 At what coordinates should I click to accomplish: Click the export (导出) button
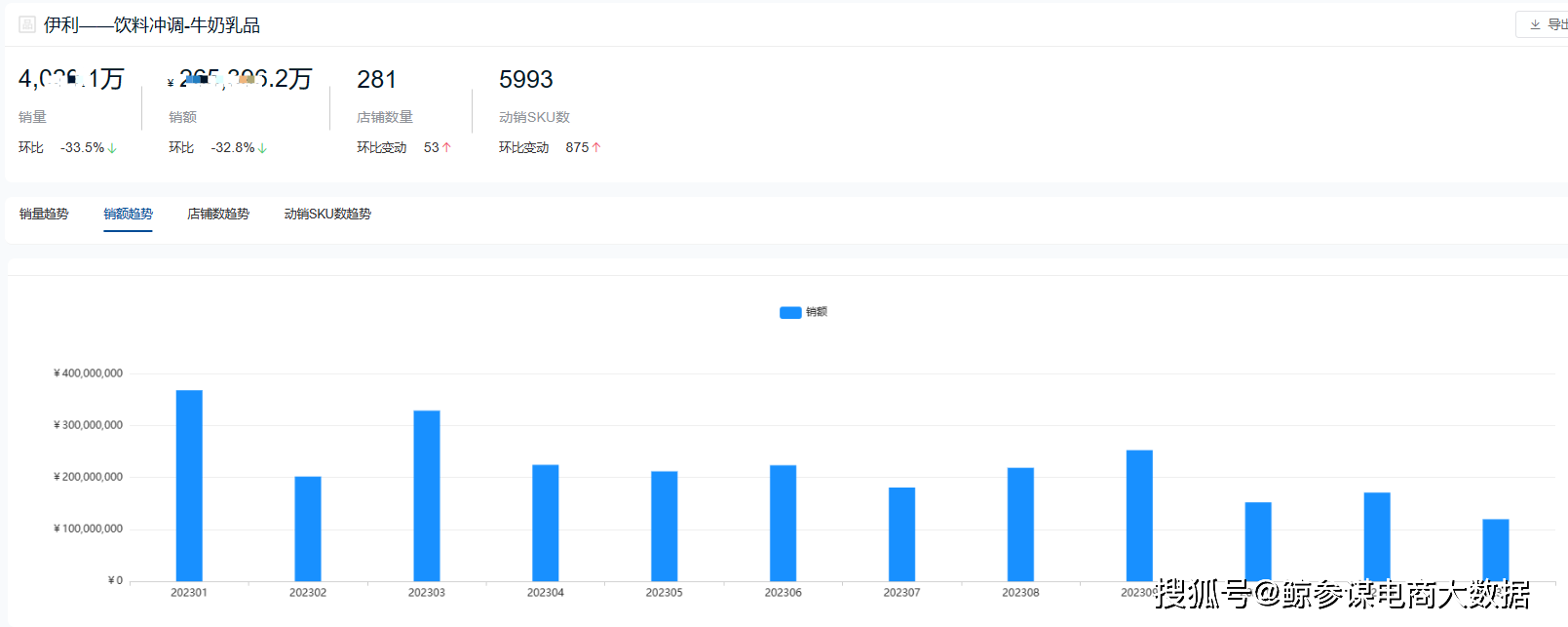[x=1543, y=24]
